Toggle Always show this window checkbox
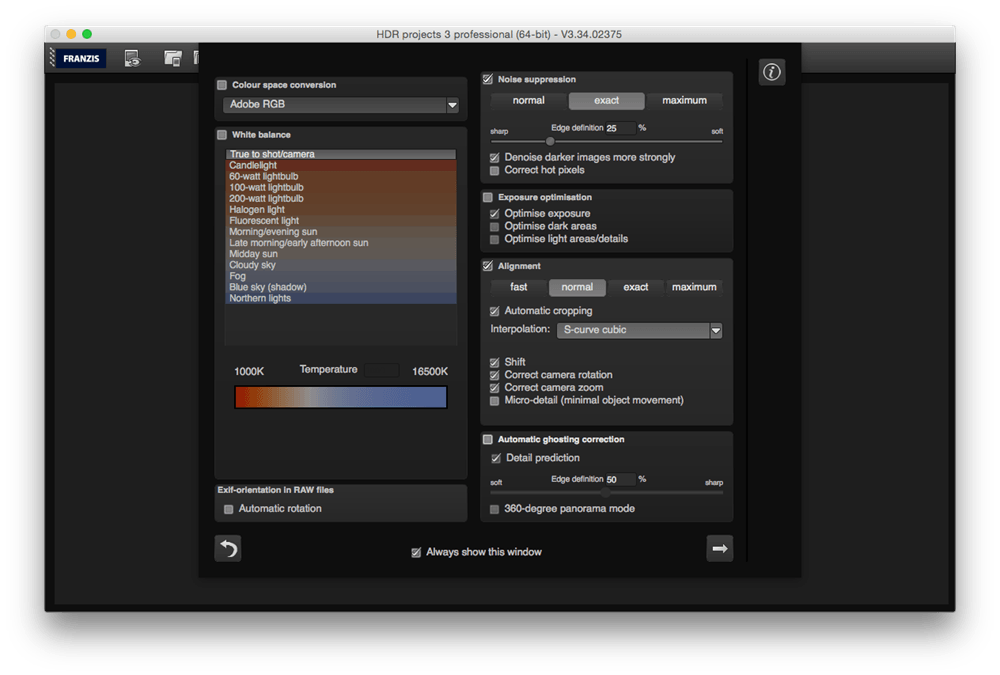The width and height of the screenshot is (1000, 675). pyautogui.click(x=416, y=553)
